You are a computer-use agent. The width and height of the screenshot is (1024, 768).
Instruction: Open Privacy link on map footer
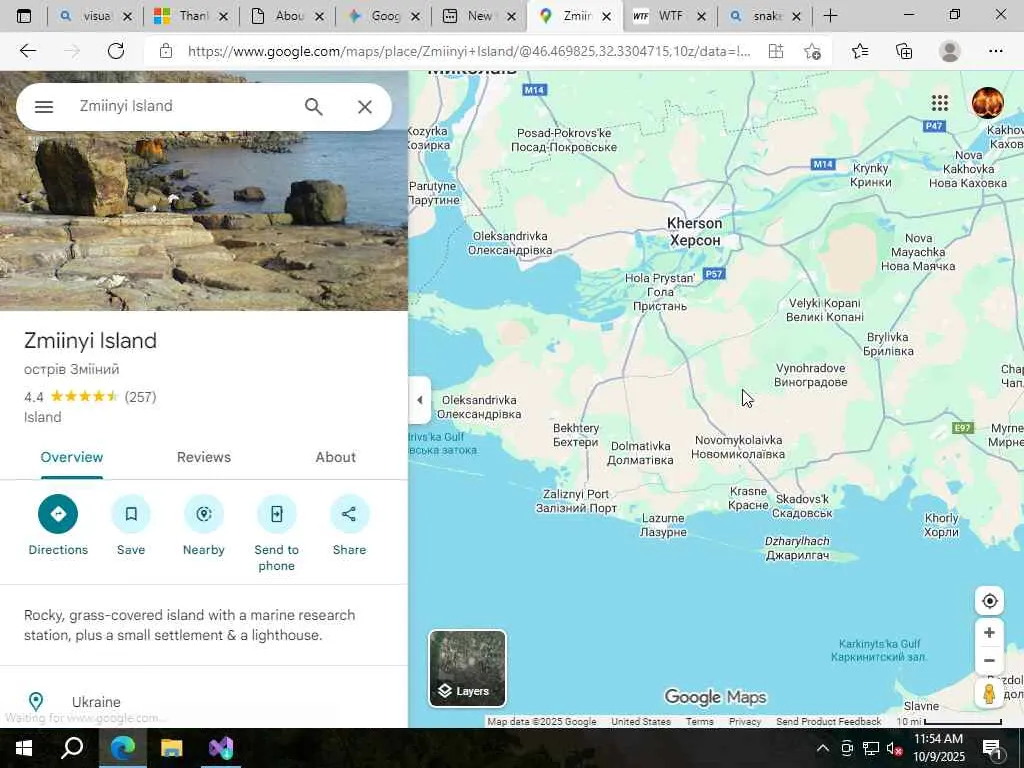745,722
